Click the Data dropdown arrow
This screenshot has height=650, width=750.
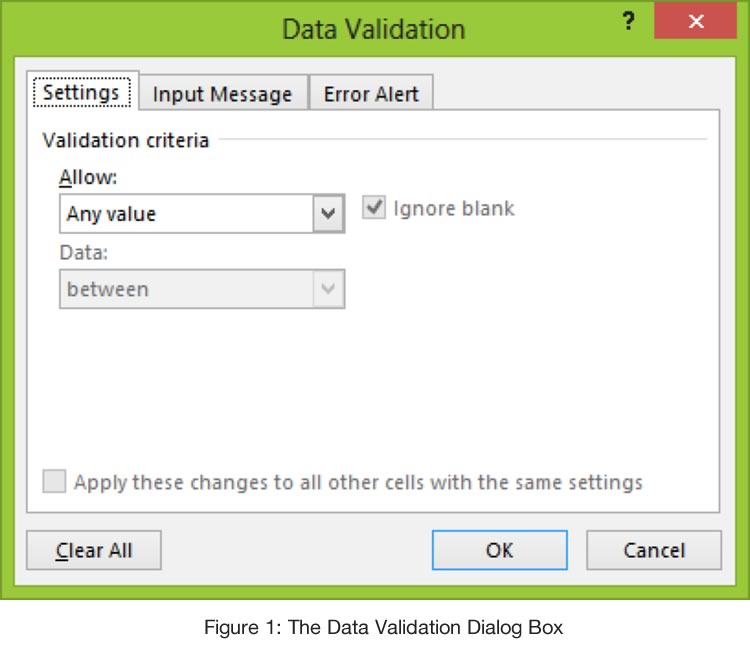pos(328,289)
